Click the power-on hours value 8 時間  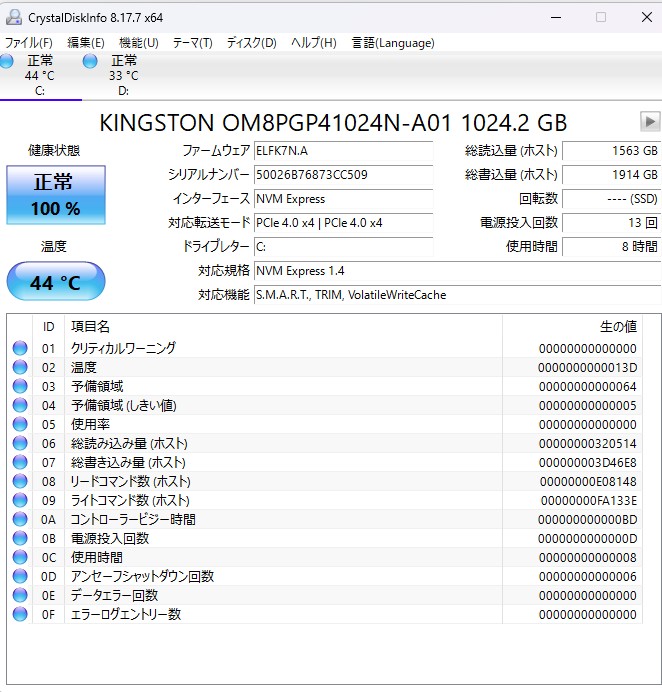[x=612, y=247]
